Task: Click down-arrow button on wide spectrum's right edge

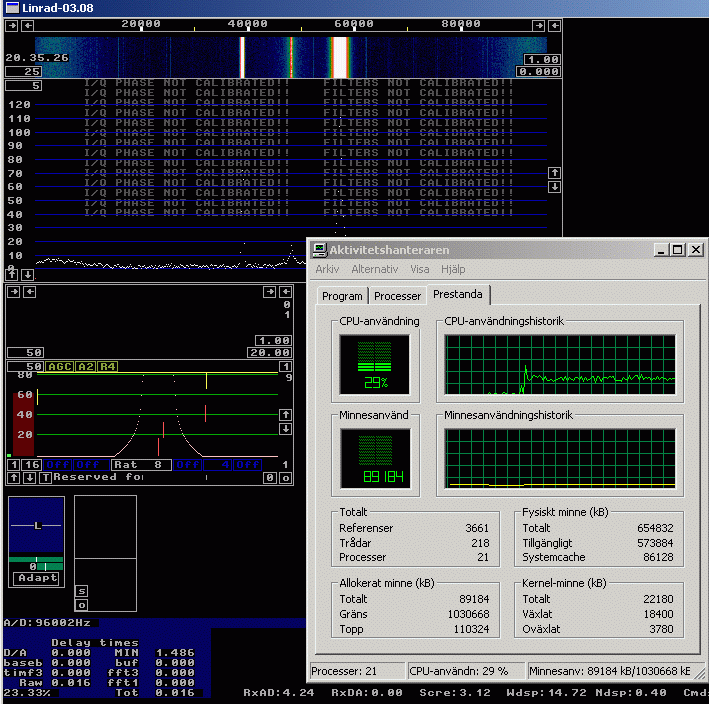Action: 555,187
